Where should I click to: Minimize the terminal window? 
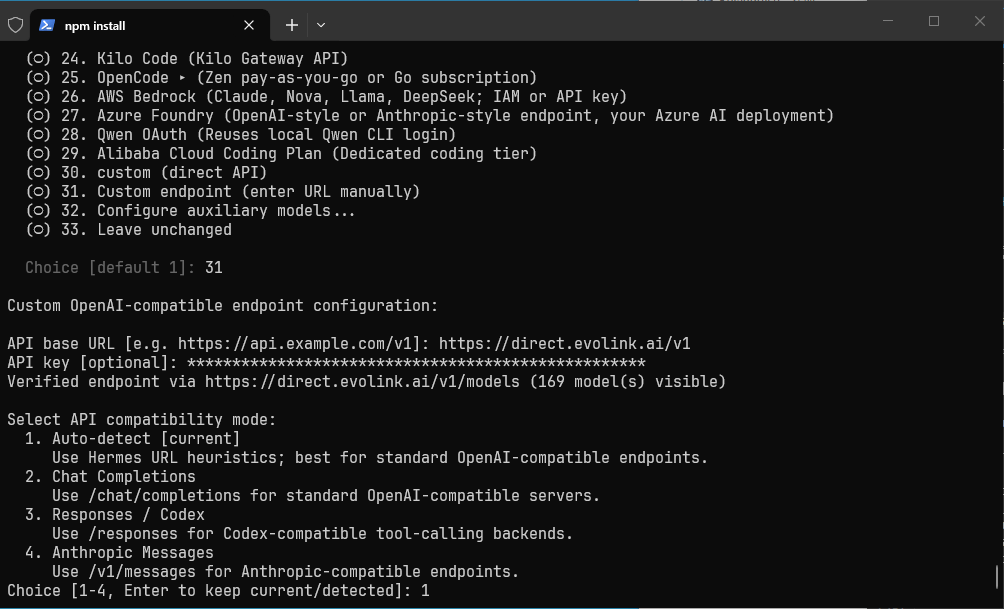tap(888, 21)
